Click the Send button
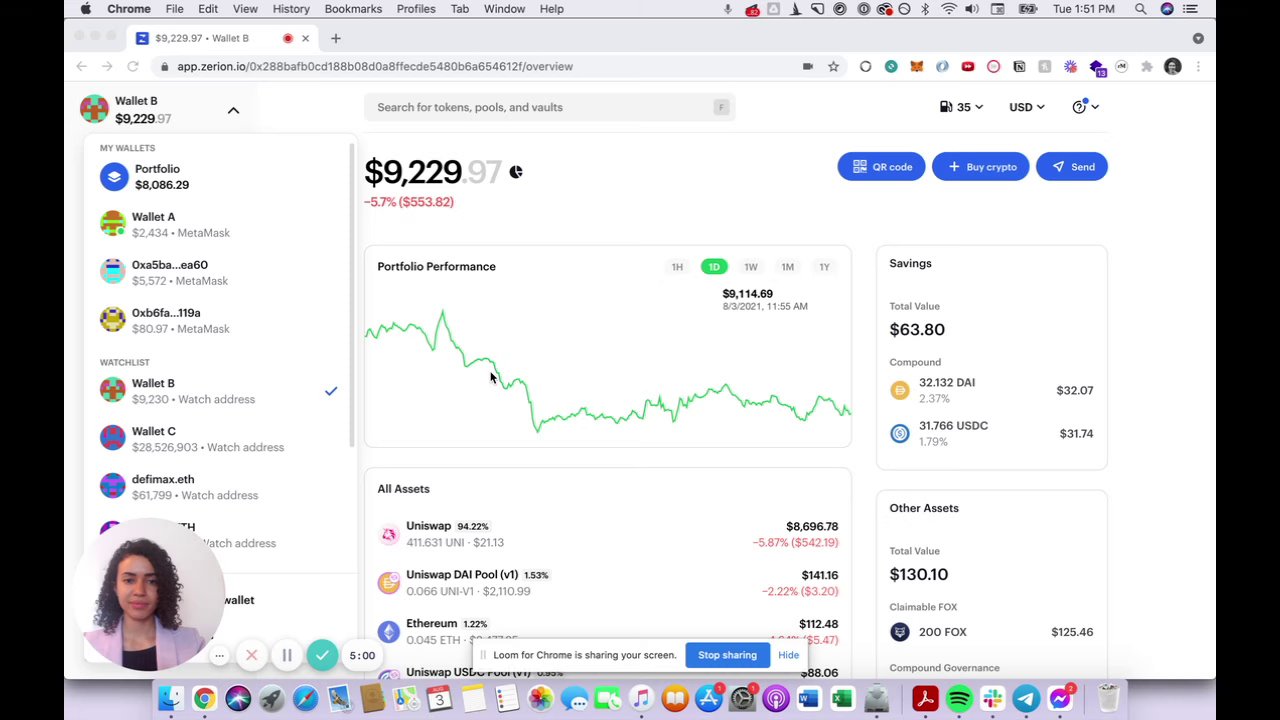The height and width of the screenshot is (720, 1280). coord(1072,167)
